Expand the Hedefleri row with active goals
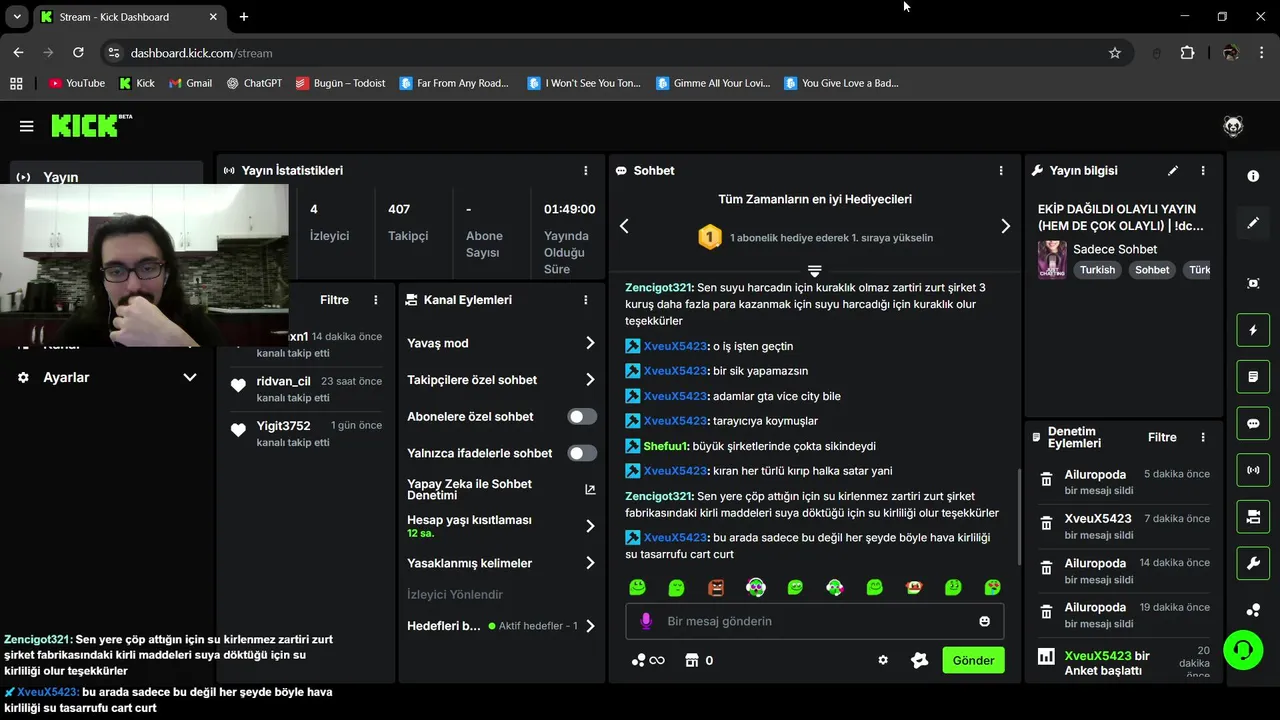 [501, 626]
